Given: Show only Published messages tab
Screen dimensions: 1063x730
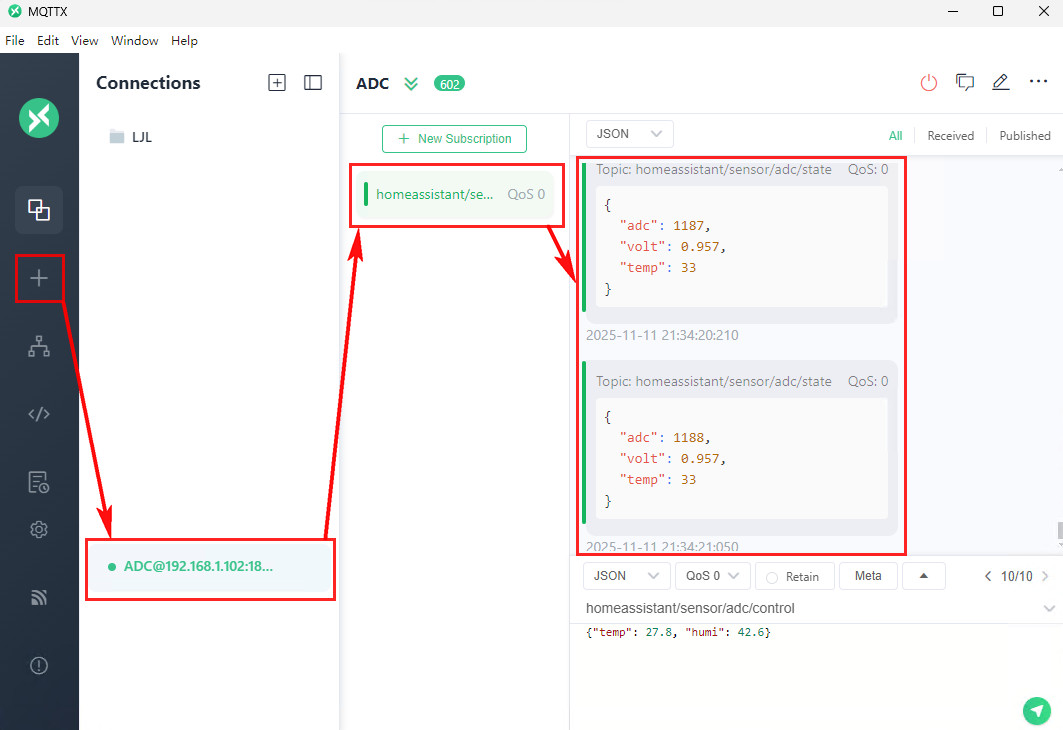Looking at the screenshot, I should [x=1025, y=136].
